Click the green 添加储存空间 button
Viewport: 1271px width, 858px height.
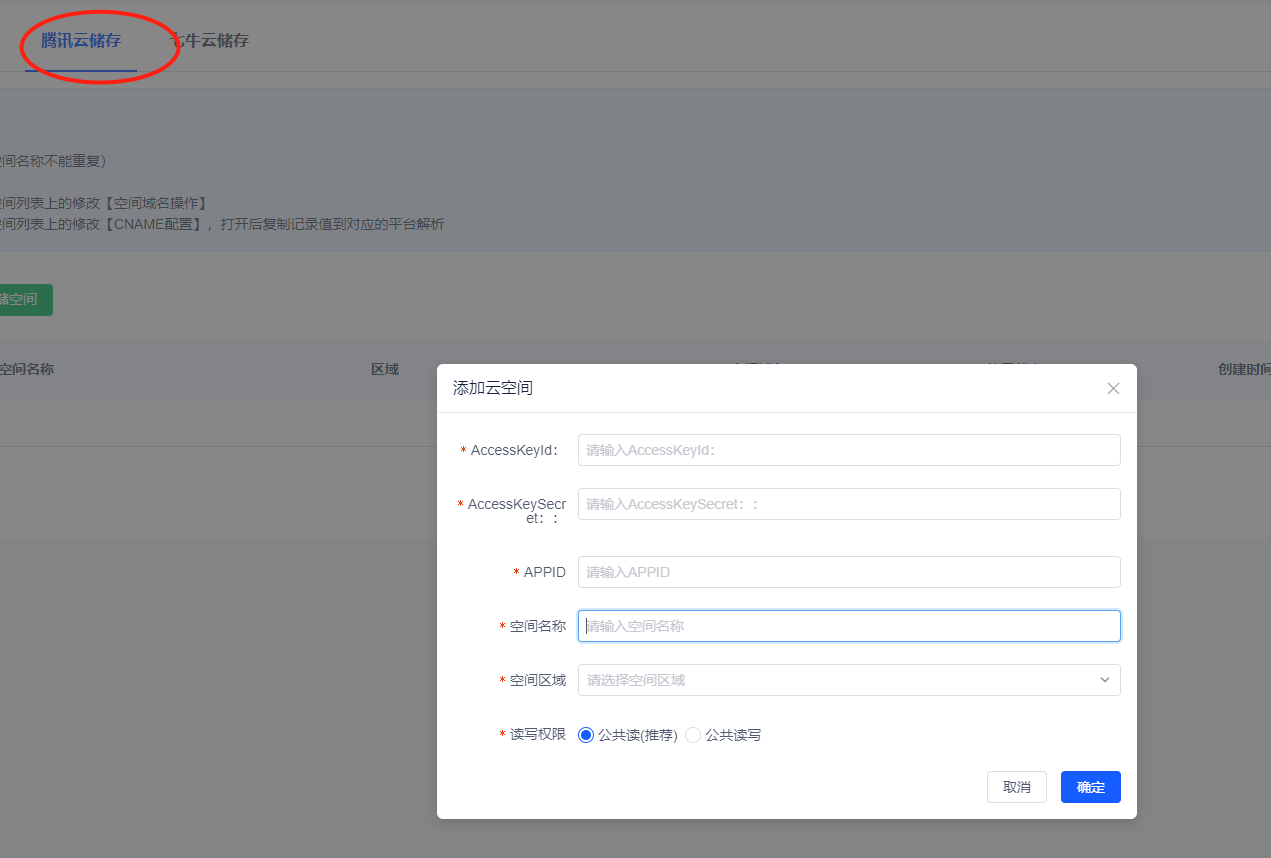coord(24,299)
